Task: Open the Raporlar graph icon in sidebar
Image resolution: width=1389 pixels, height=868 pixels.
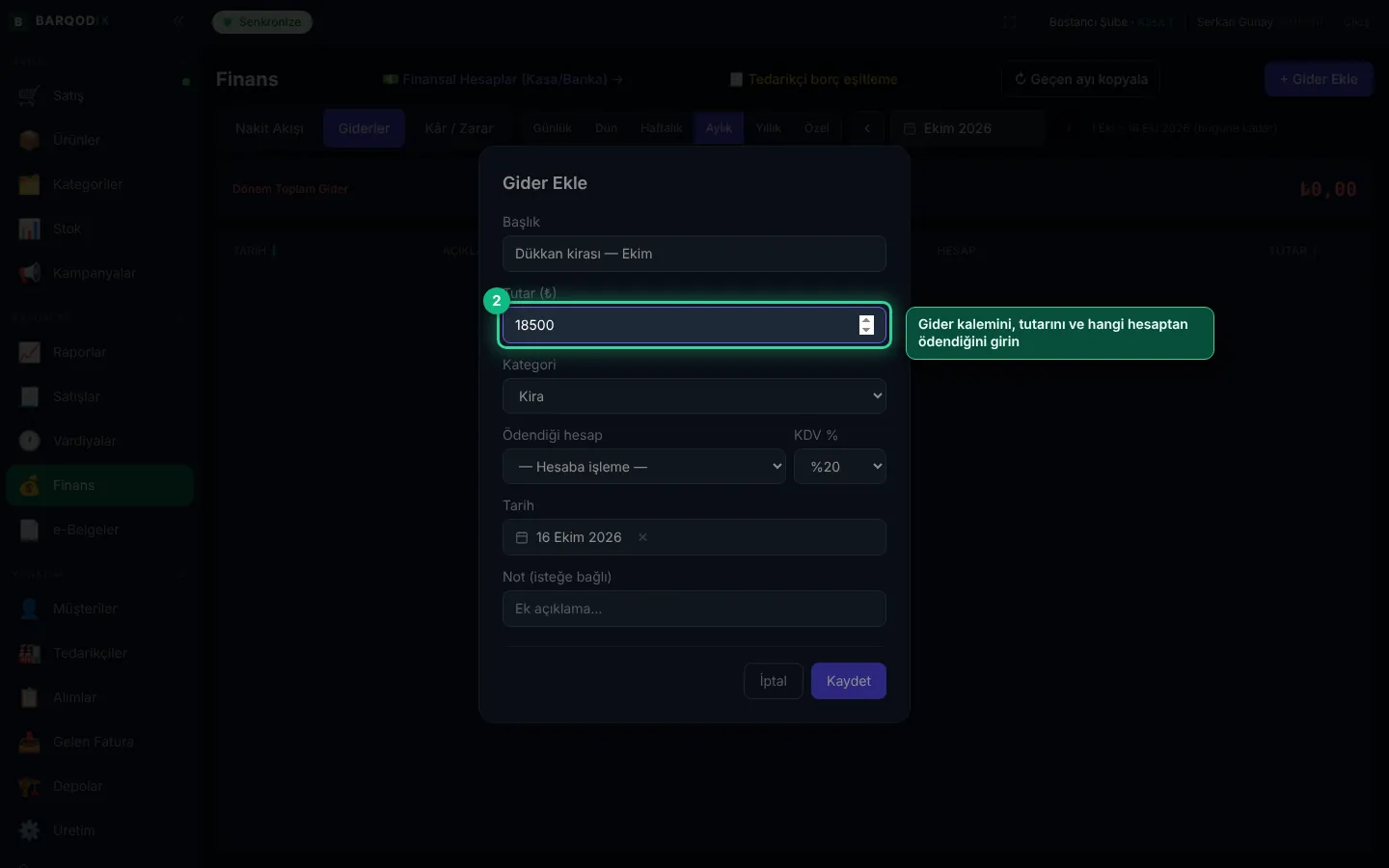Action: click(x=30, y=352)
